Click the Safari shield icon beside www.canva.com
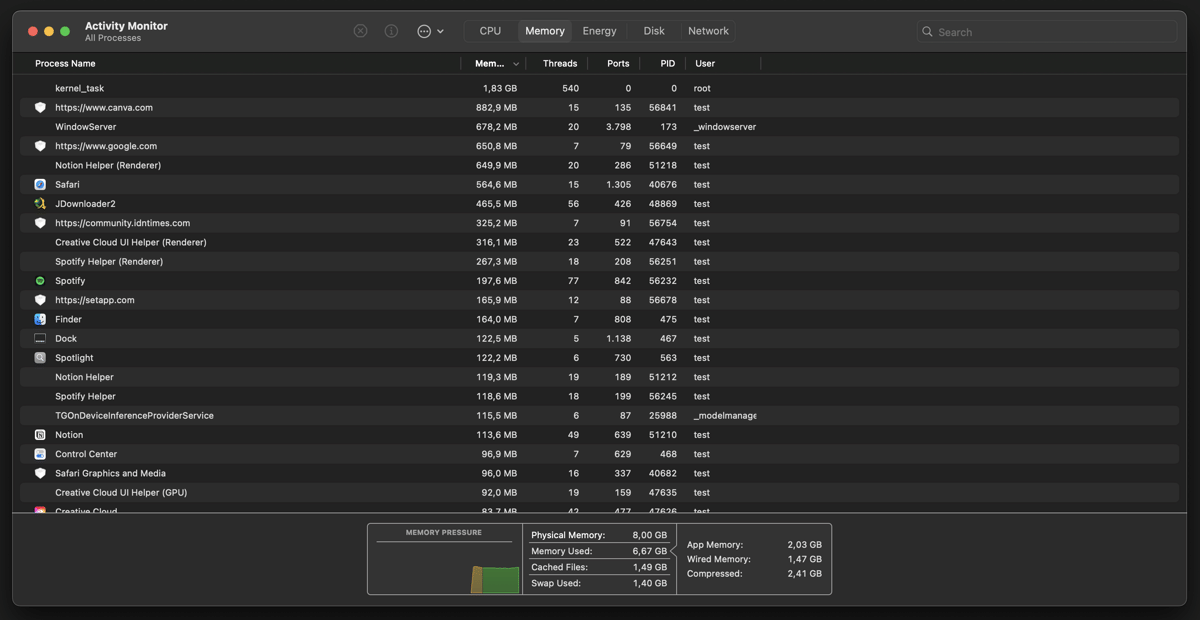This screenshot has height=620, width=1200. click(40, 107)
